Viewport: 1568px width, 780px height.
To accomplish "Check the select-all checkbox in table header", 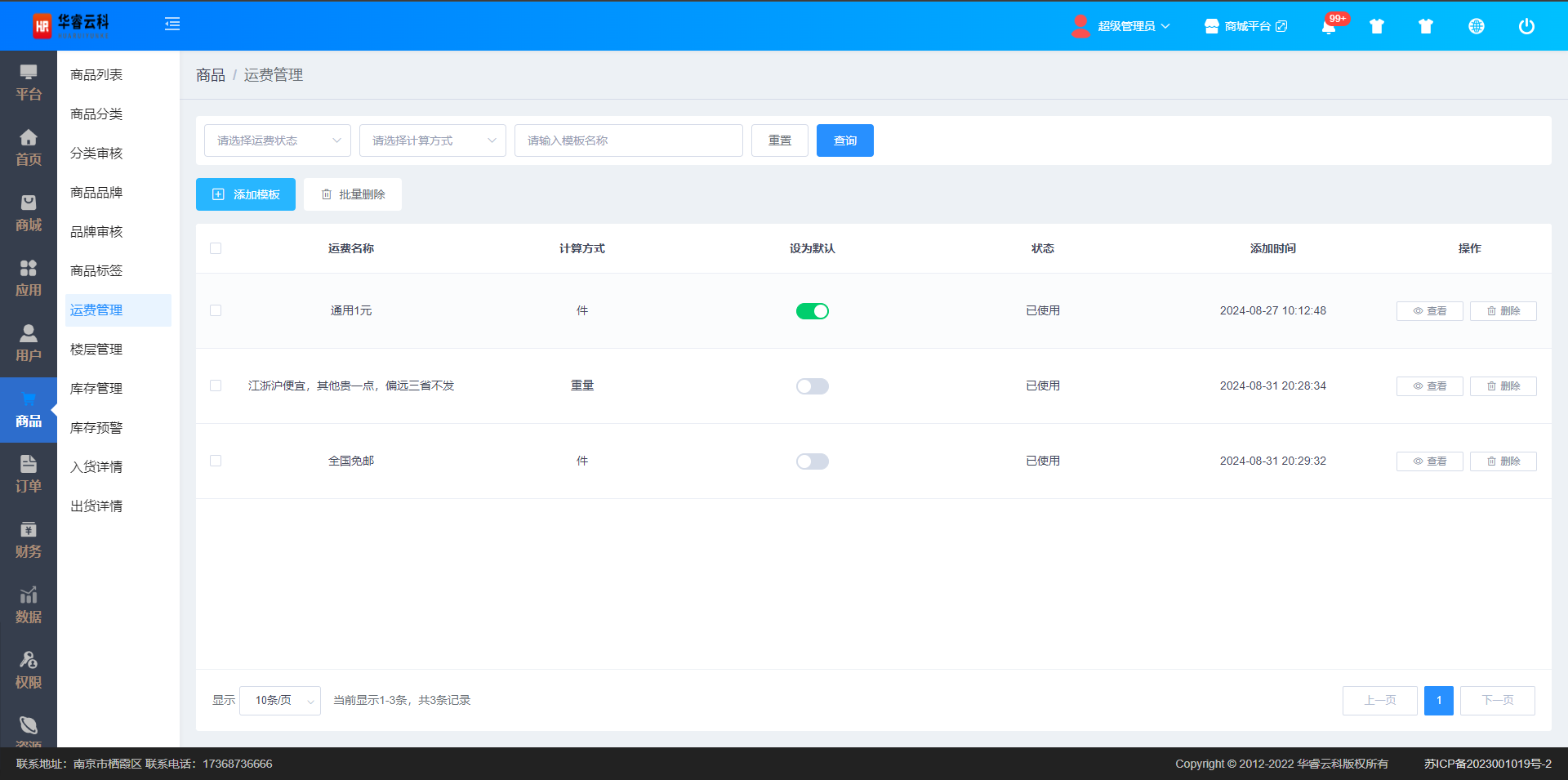I will click(x=216, y=248).
